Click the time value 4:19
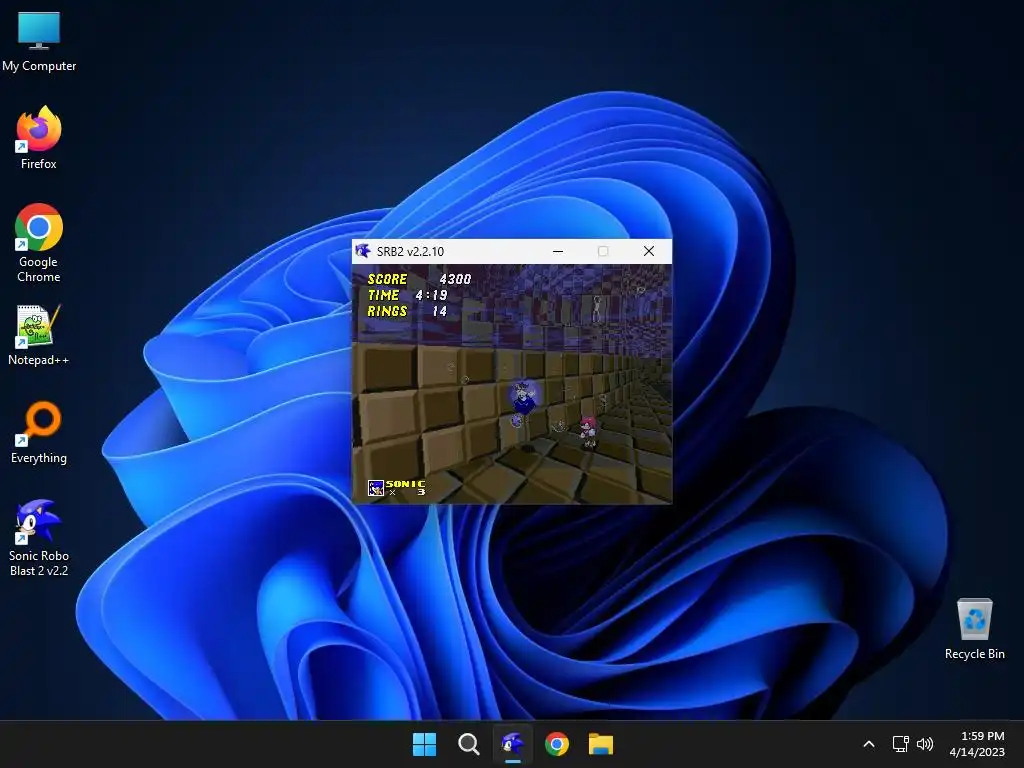The image size is (1024, 768). pos(431,295)
